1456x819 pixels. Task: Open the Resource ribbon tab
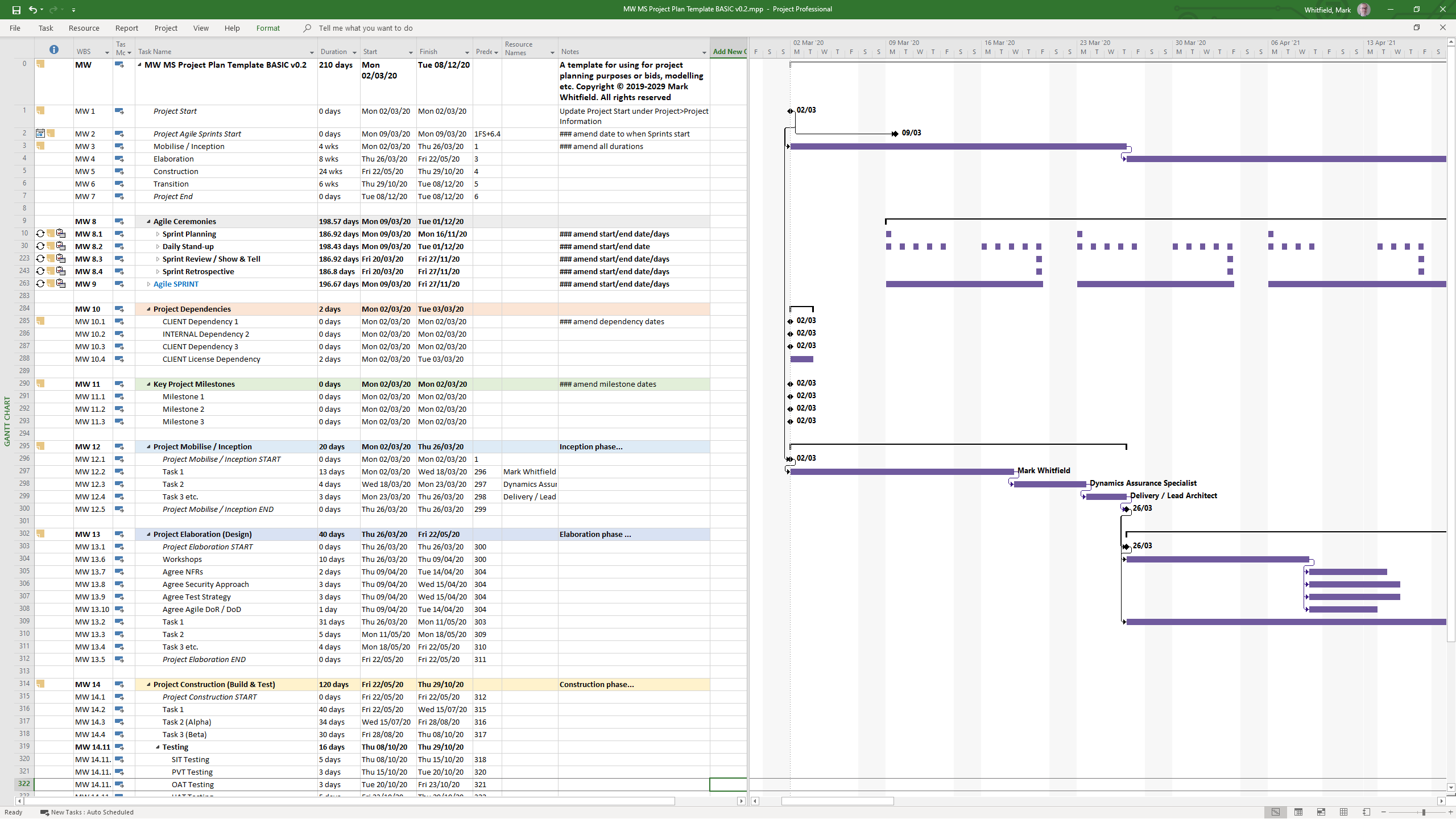pos(84,28)
